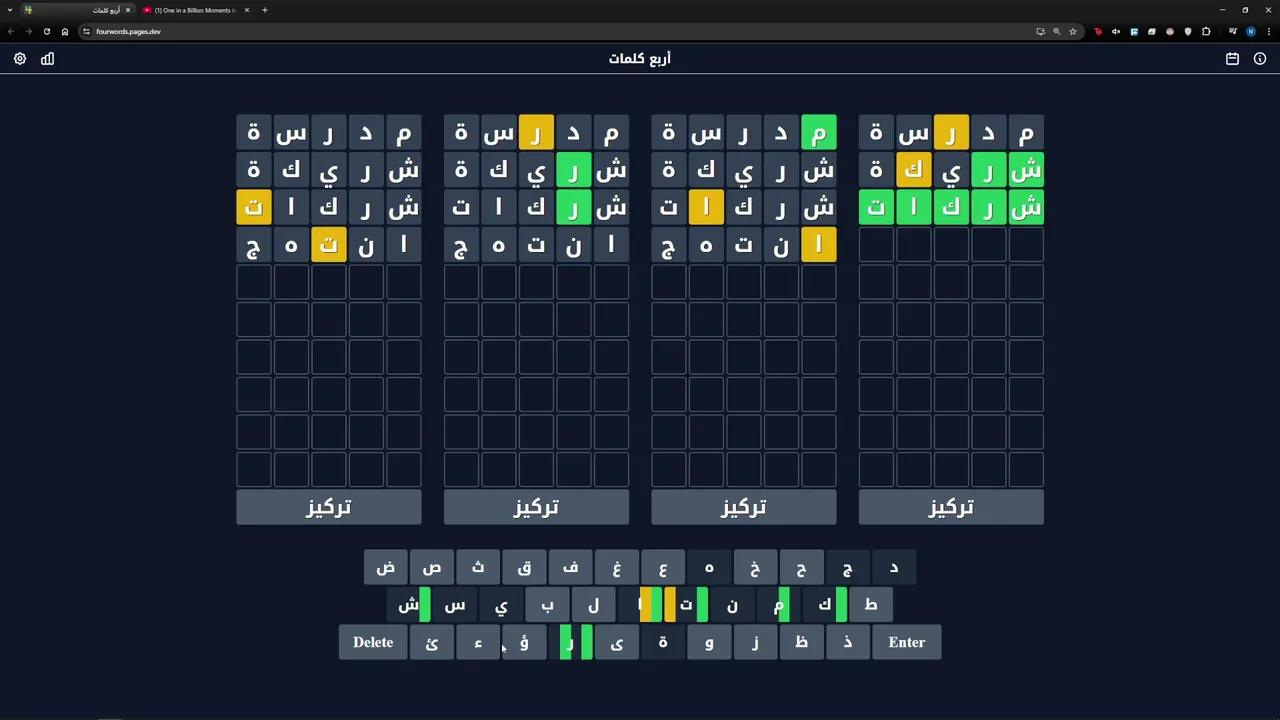Image resolution: width=1280 pixels, height=720 pixels.
Task: Tap the ز key on keyboard
Action: point(755,642)
